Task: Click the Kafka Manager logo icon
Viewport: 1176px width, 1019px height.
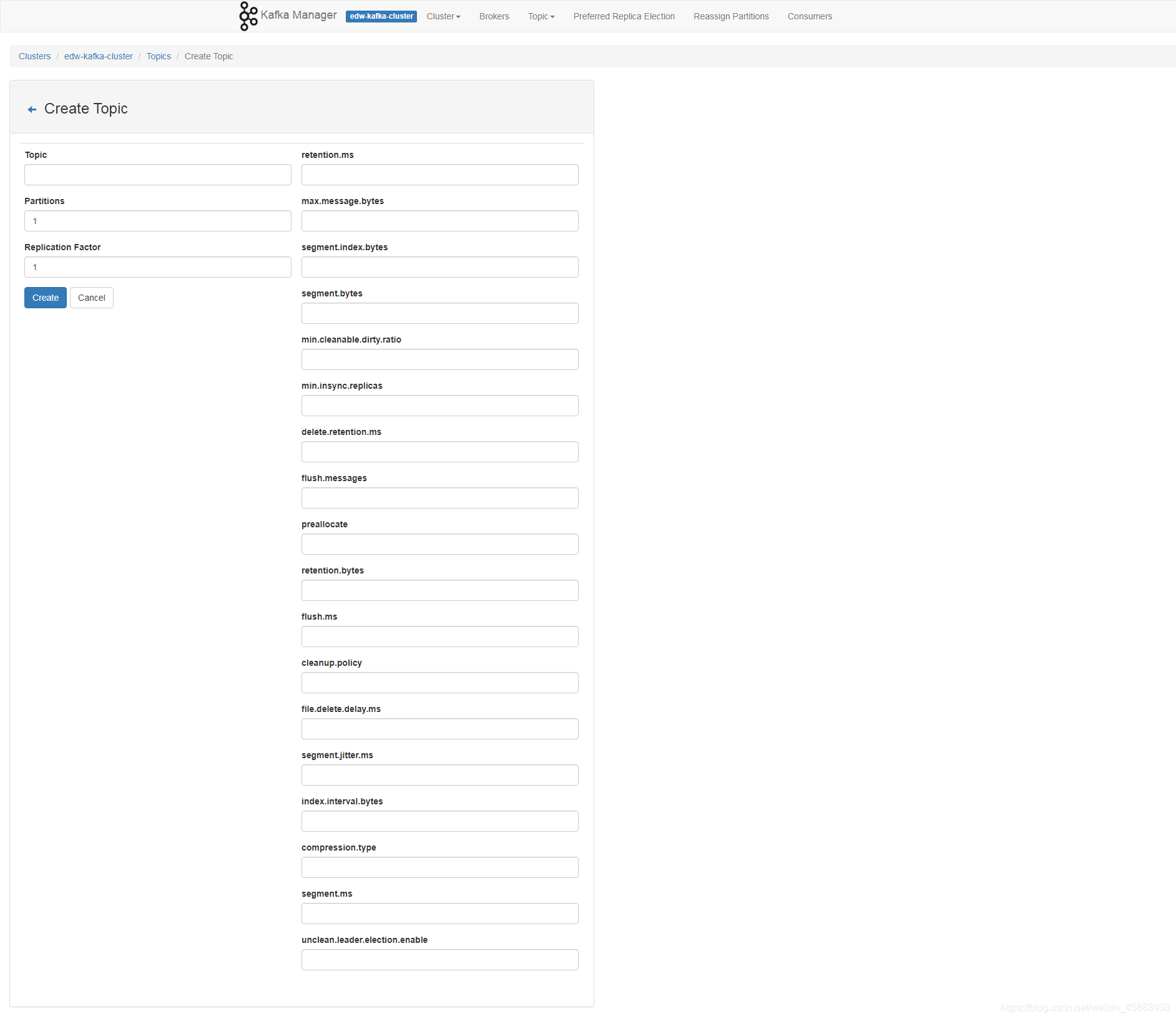Action: click(x=248, y=16)
